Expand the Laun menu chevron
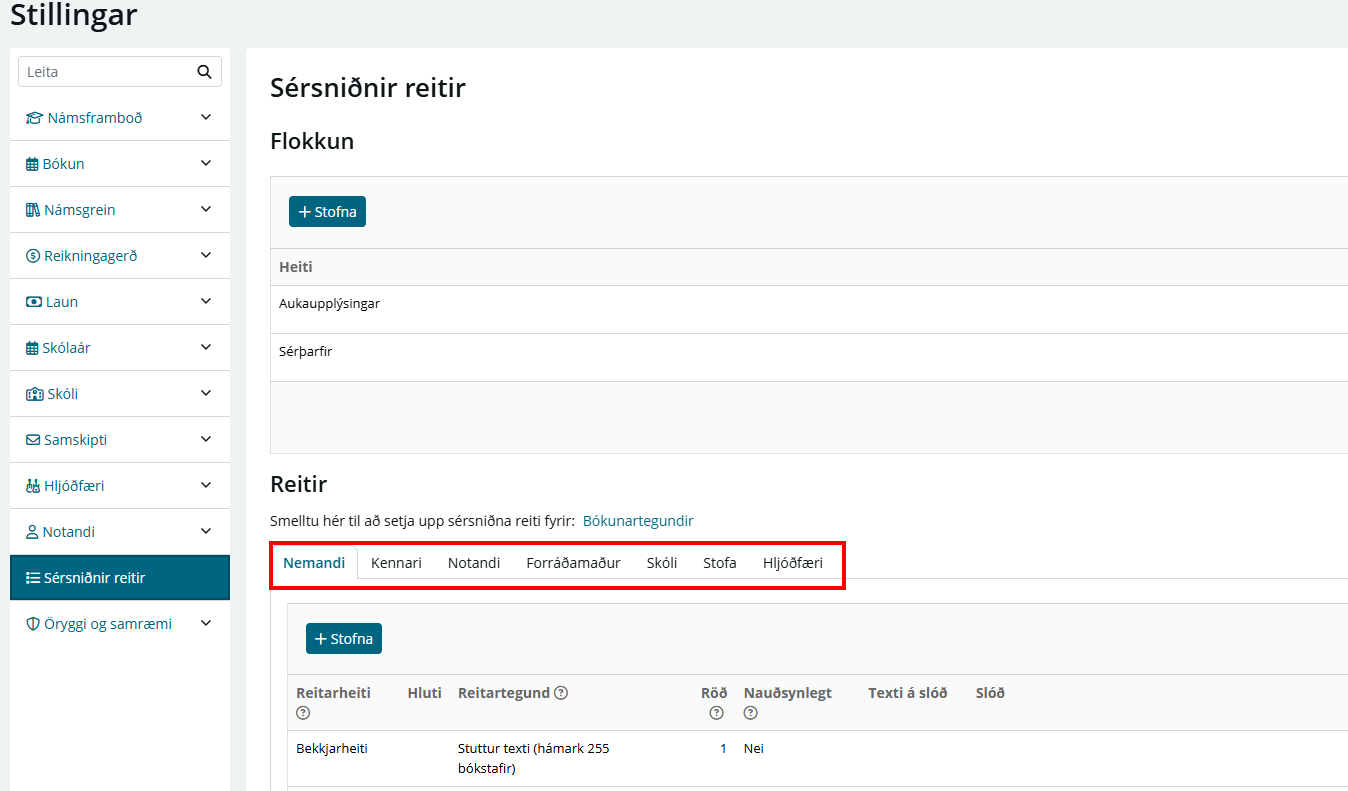Viewport: 1348px width, 791px height. pyautogui.click(x=206, y=301)
